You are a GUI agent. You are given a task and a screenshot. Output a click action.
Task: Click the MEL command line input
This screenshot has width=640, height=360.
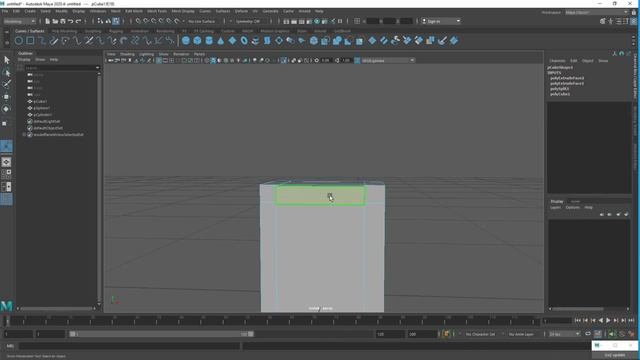click(129, 346)
